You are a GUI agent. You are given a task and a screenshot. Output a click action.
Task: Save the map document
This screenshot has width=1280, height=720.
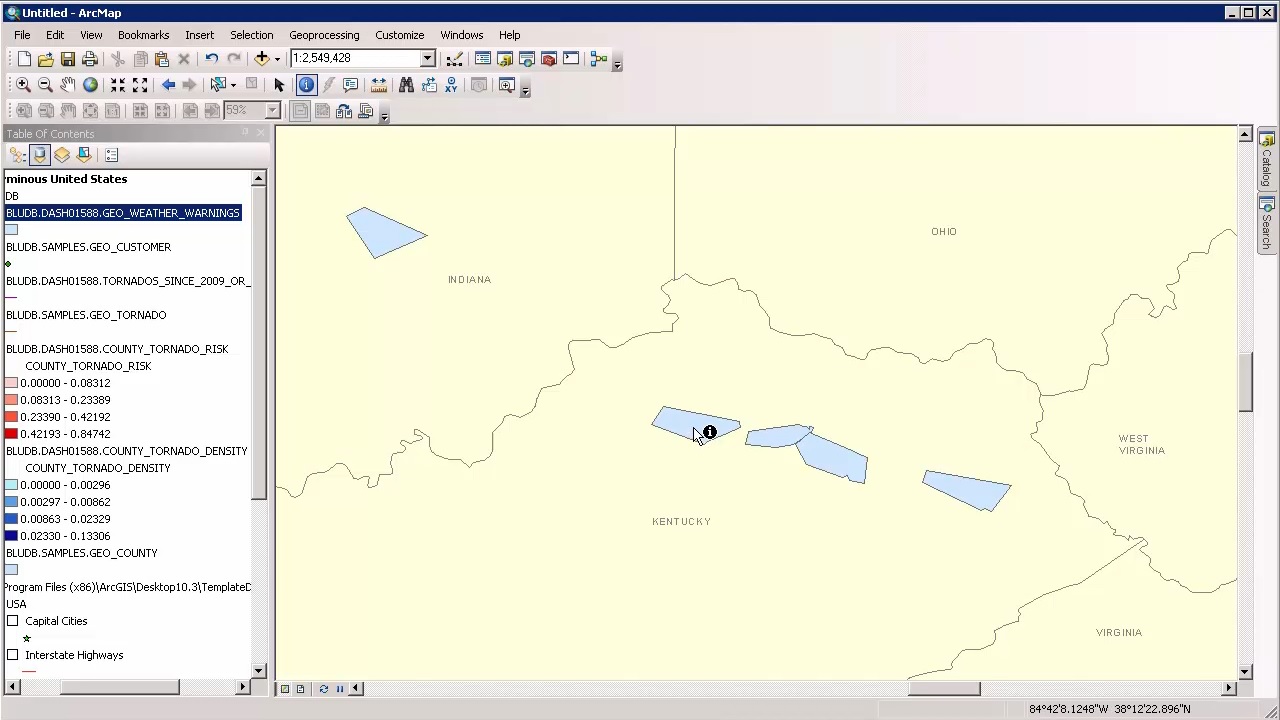coord(68,59)
